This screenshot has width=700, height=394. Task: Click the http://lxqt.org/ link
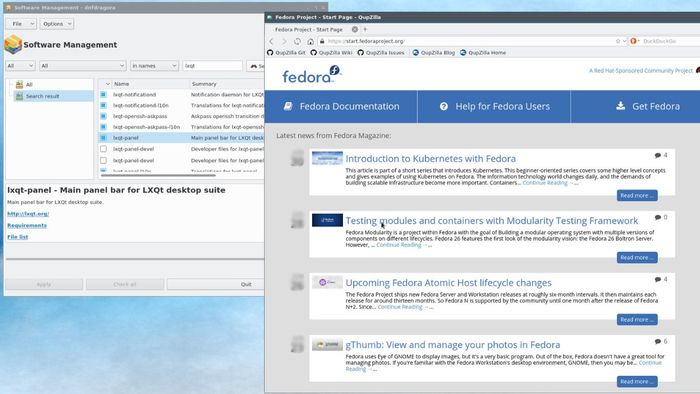28,214
